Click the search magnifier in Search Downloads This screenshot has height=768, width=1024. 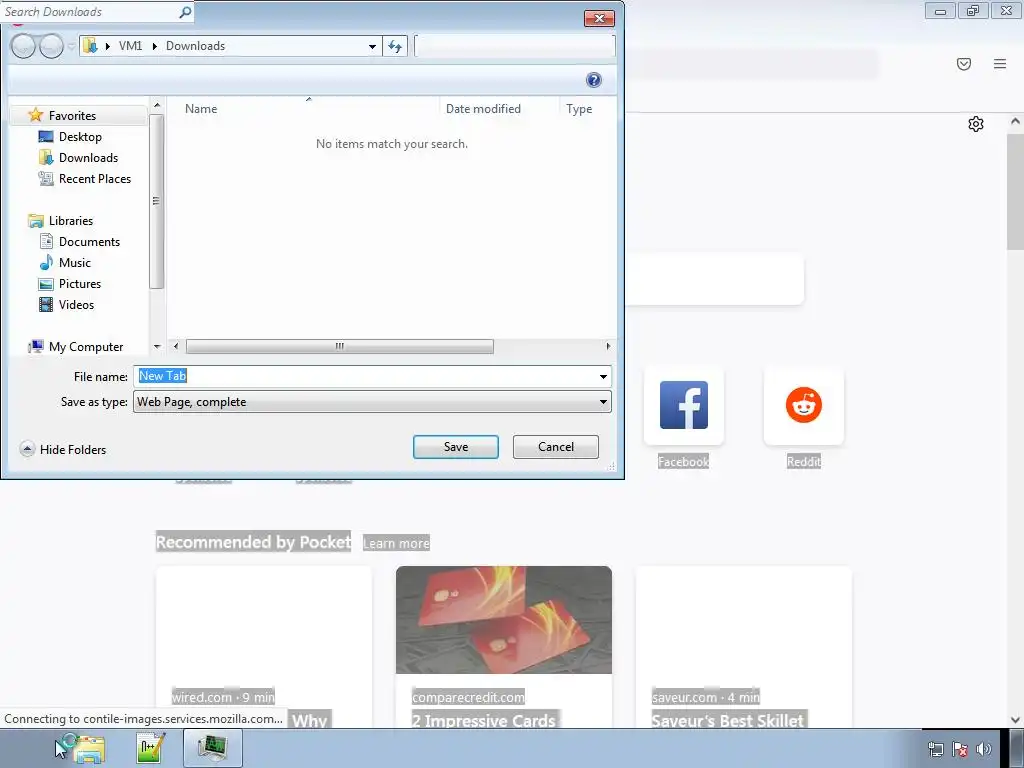click(185, 12)
